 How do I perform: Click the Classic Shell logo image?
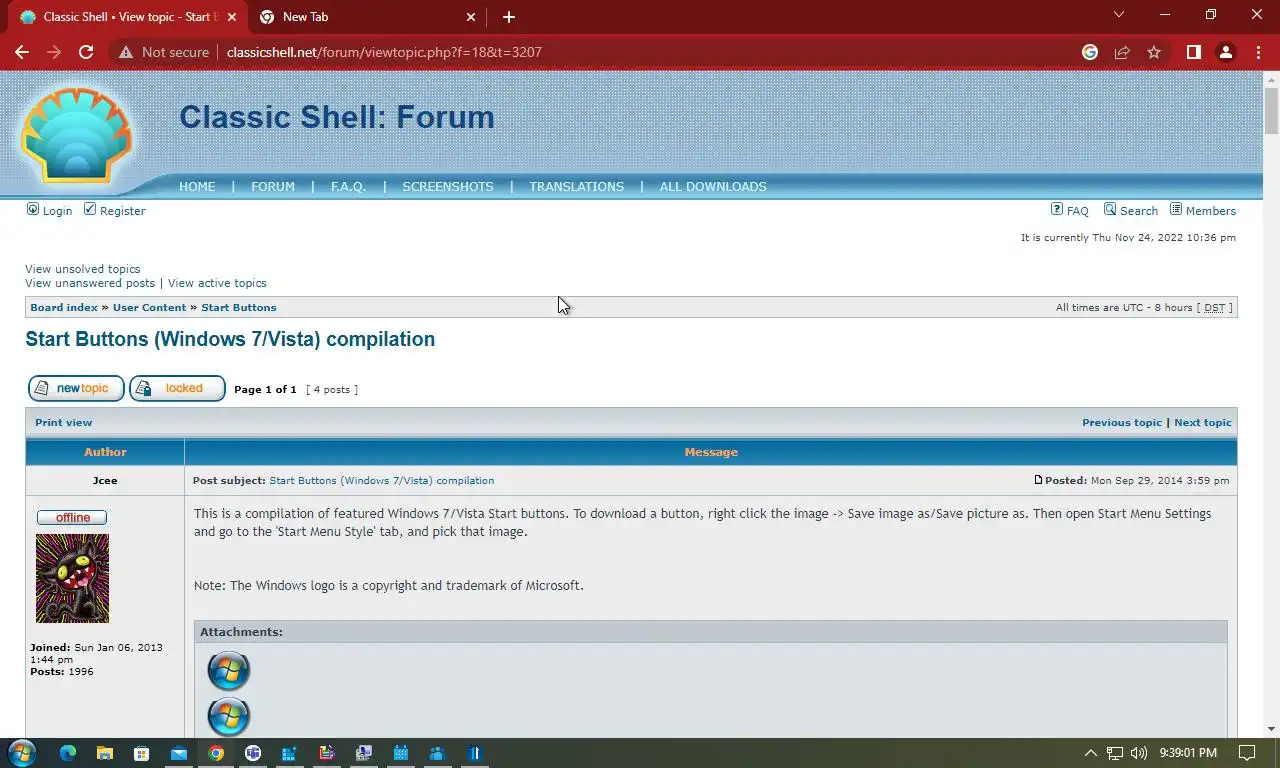click(77, 134)
